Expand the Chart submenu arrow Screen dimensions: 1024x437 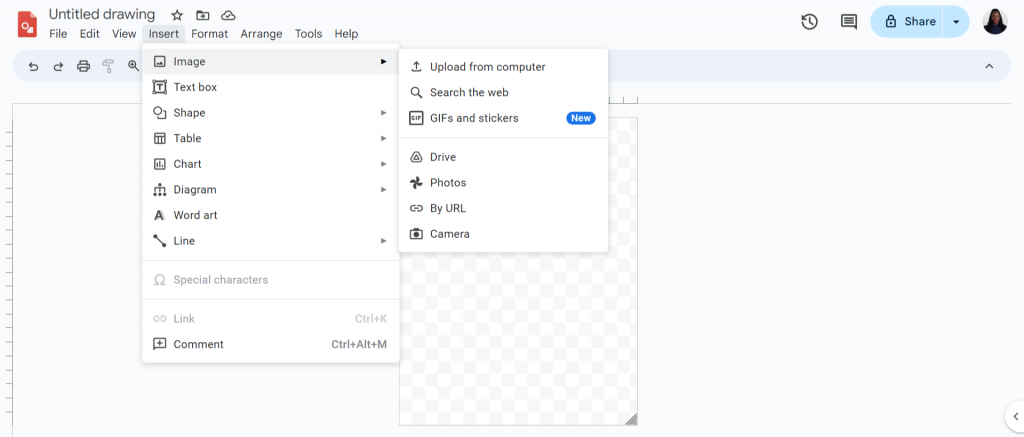(384, 164)
